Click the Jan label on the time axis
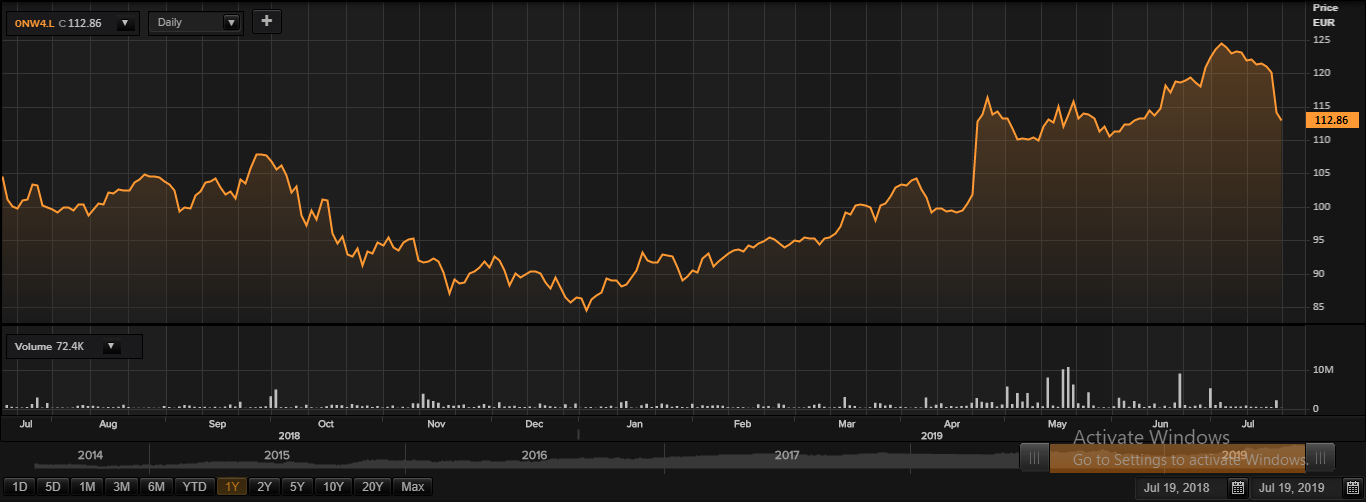Viewport: 1366px width, 502px height. pyautogui.click(x=634, y=424)
